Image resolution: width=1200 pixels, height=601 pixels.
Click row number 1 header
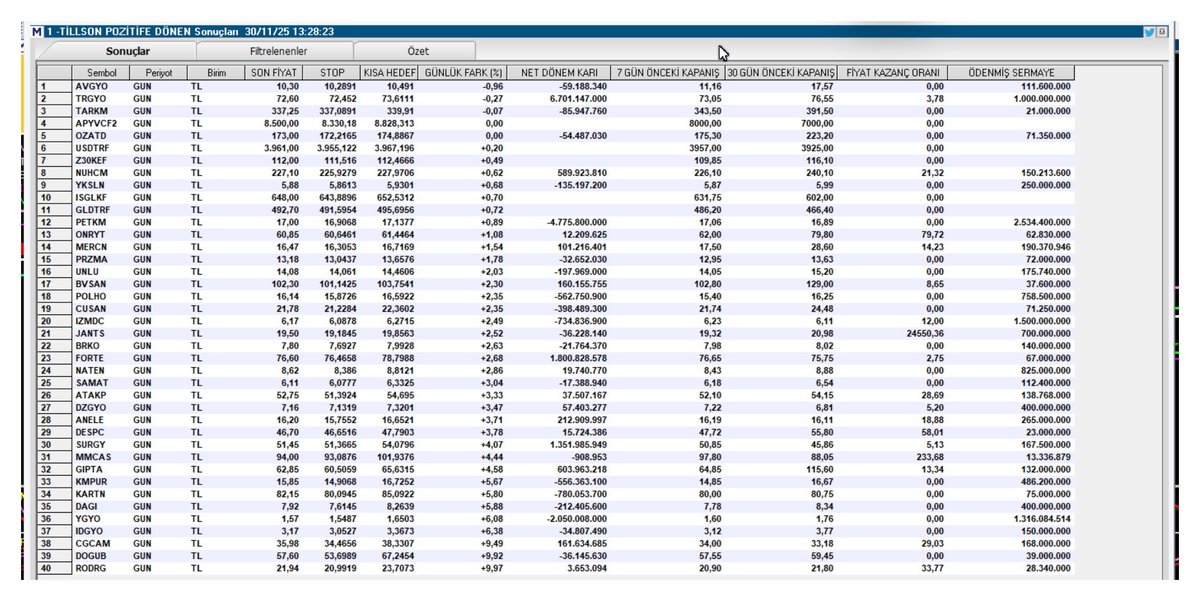(x=55, y=86)
